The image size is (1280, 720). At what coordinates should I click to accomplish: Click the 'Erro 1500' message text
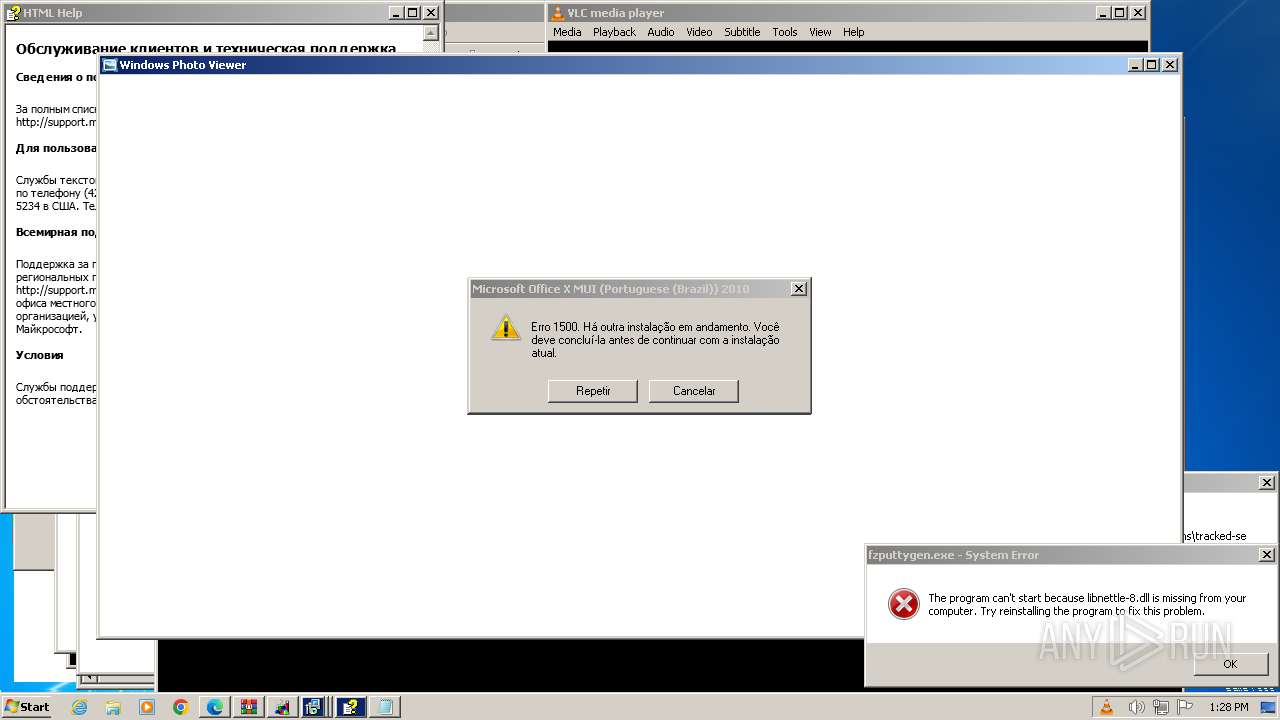point(655,340)
